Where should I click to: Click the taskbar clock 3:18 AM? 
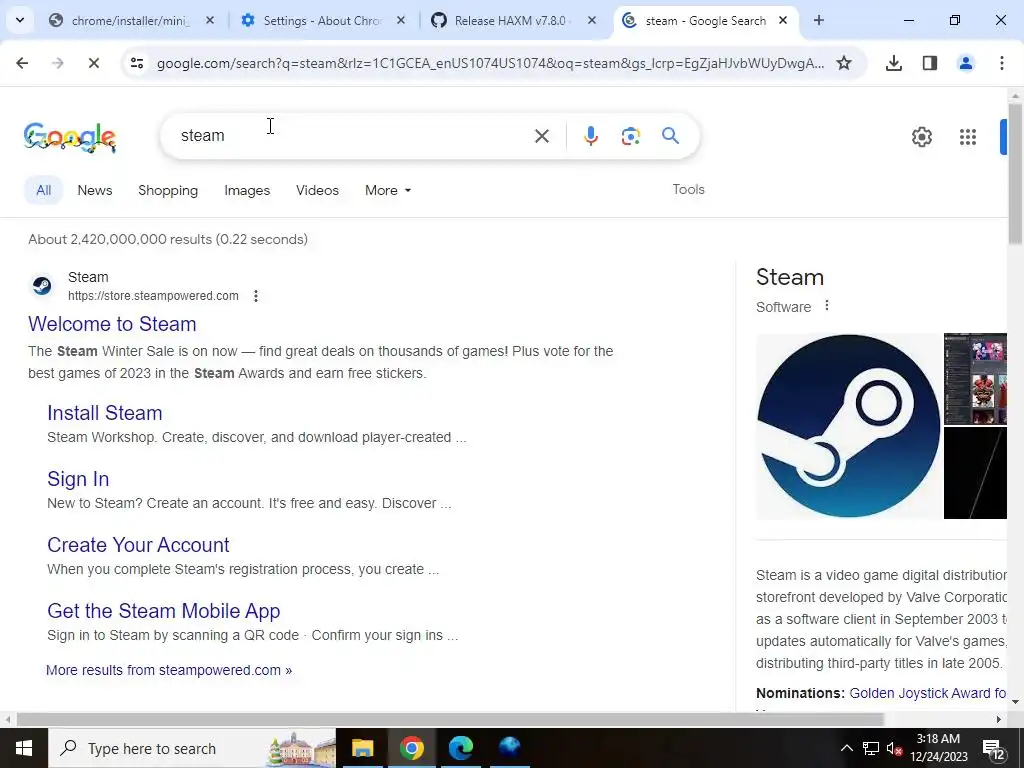point(938,748)
